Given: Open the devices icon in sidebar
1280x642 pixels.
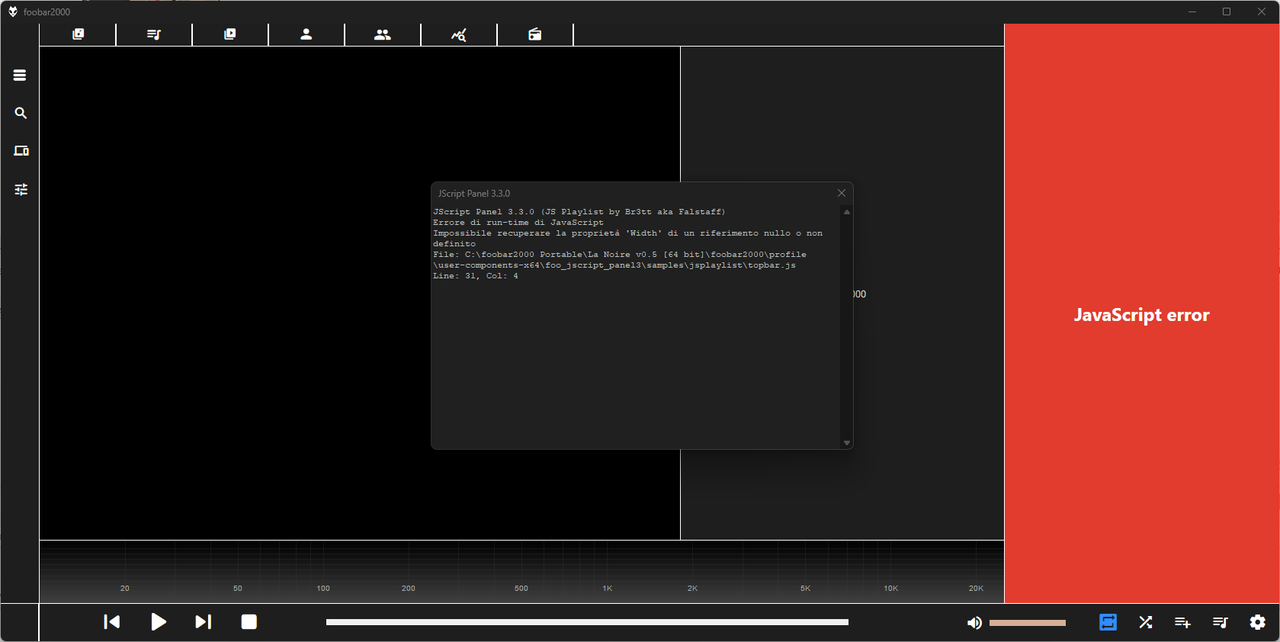Looking at the screenshot, I should tap(20, 151).
